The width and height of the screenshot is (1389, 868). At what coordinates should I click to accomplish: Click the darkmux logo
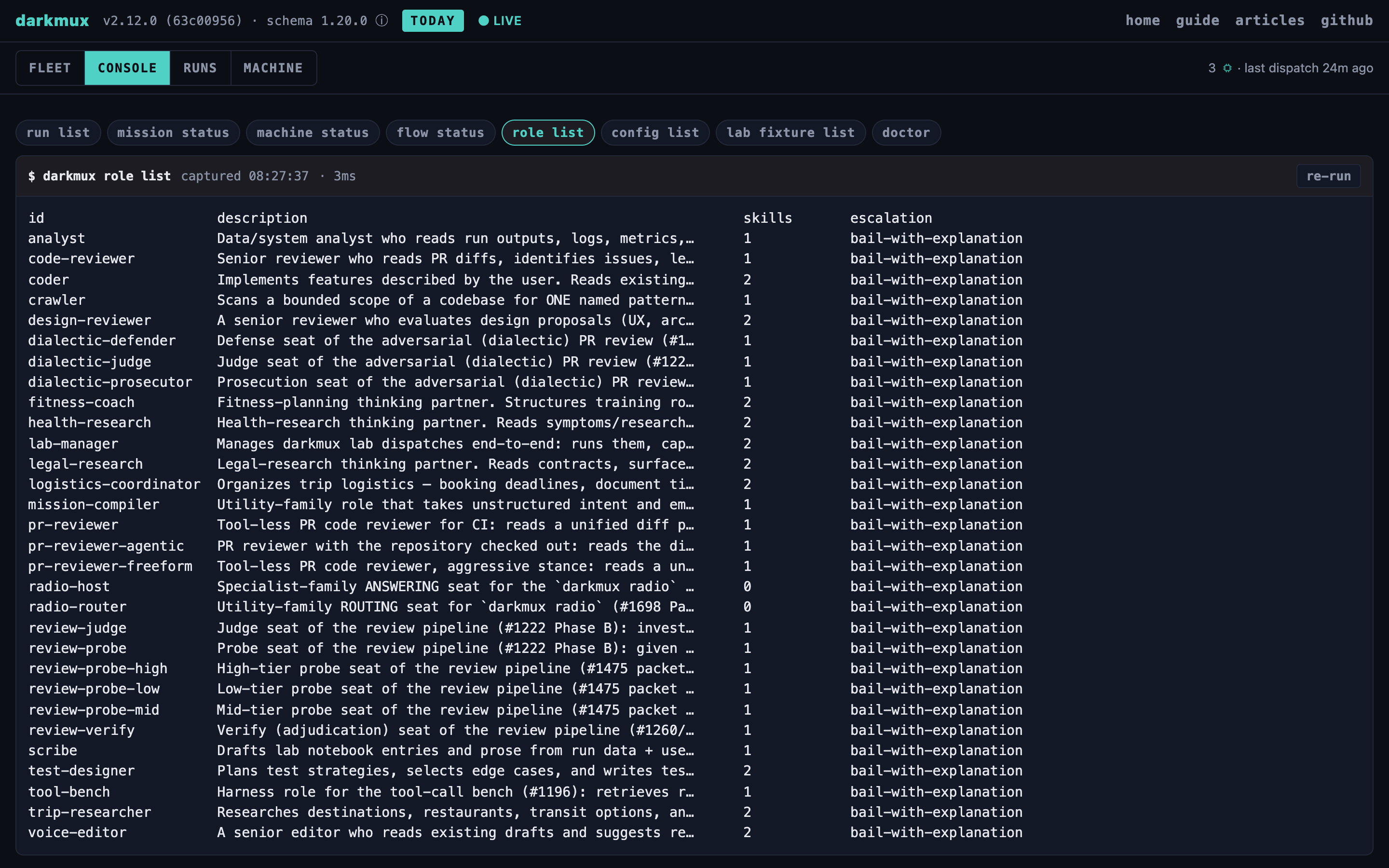(52, 21)
